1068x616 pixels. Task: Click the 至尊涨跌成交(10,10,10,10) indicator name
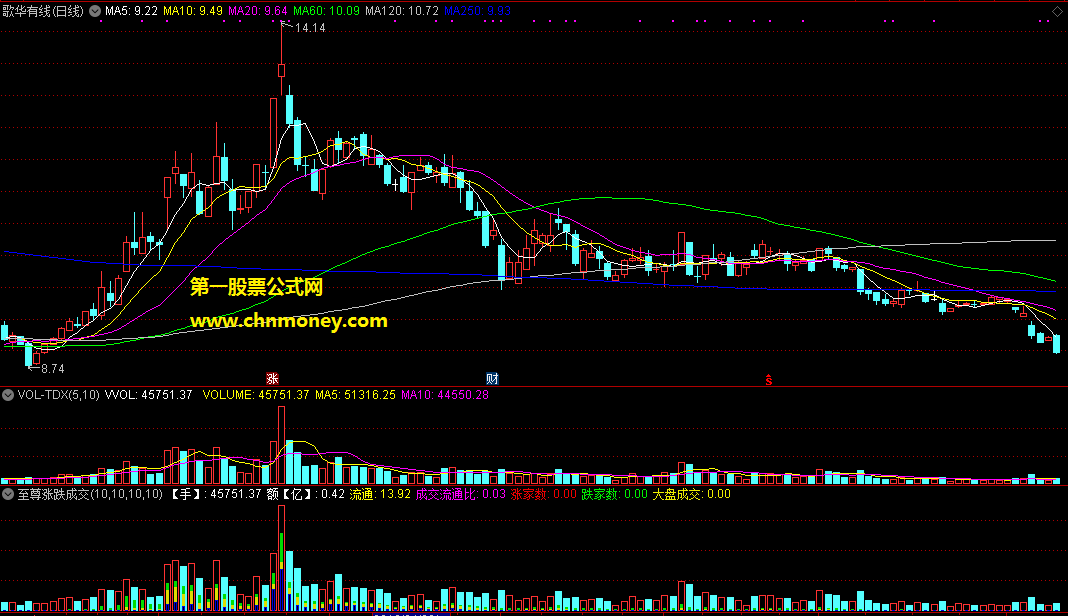90,494
